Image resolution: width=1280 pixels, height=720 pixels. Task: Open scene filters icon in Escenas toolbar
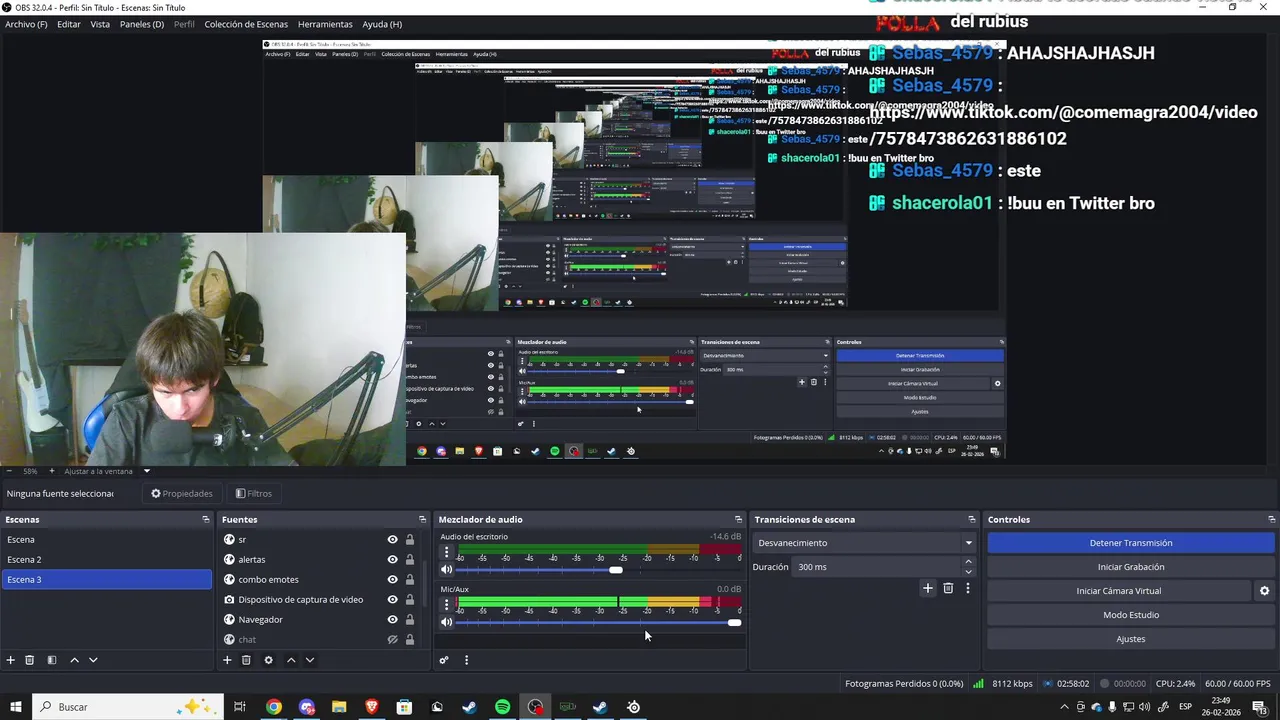[x=52, y=660]
